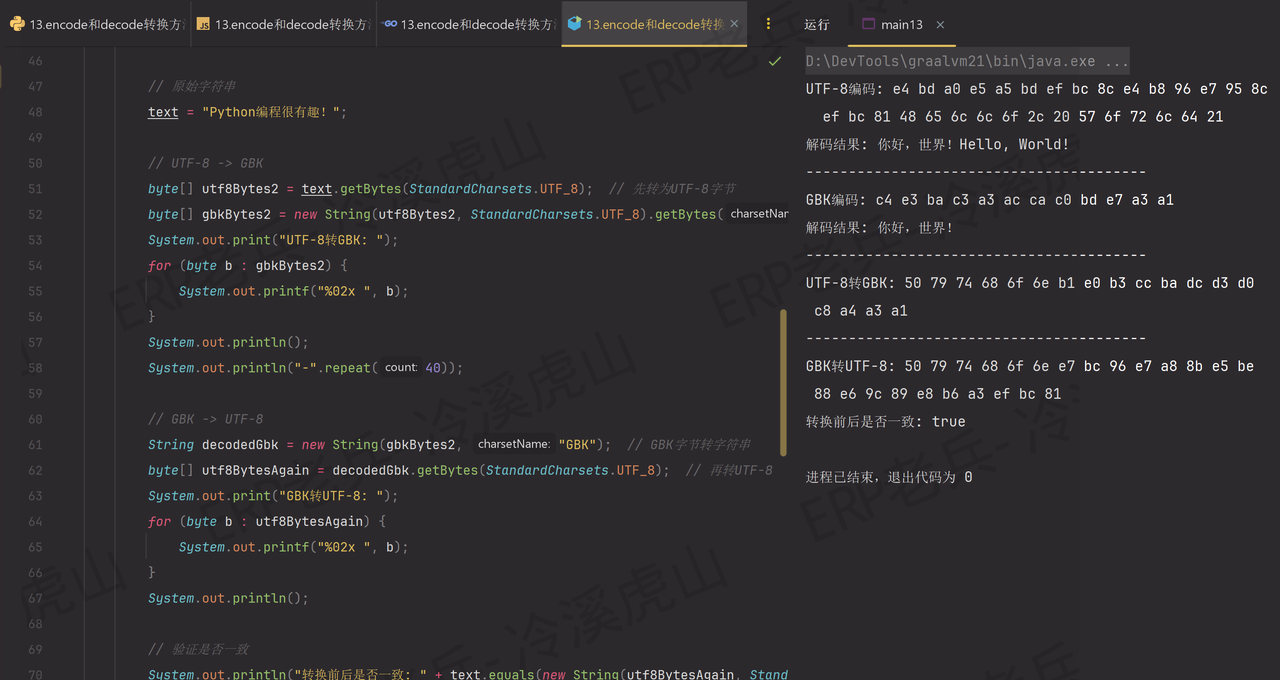Select the underlined text variable on line 48
Image resolution: width=1280 pixels, height=680 pixels.
162,111
